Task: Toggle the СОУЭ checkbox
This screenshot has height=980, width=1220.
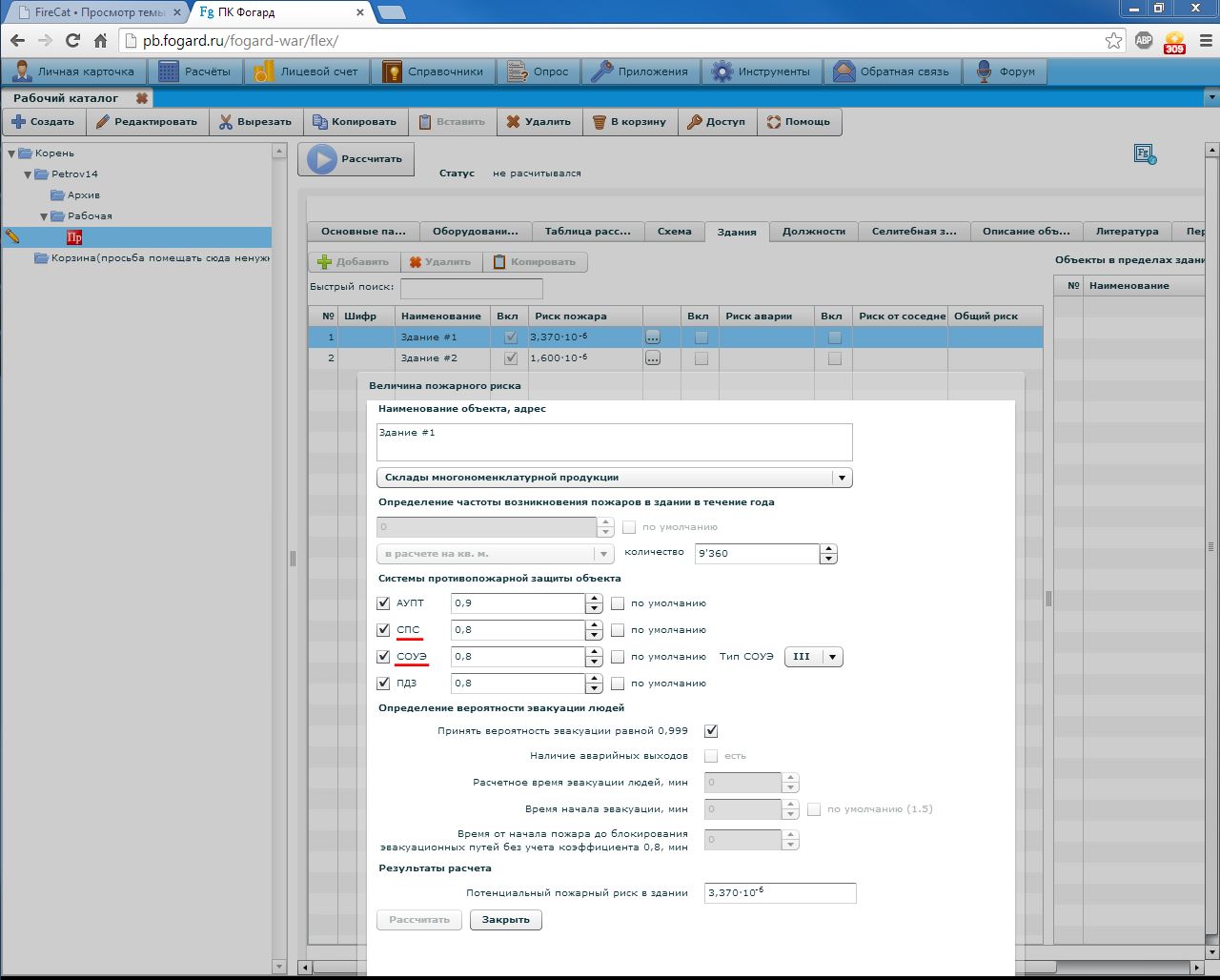Action: [x=384, y=657]
